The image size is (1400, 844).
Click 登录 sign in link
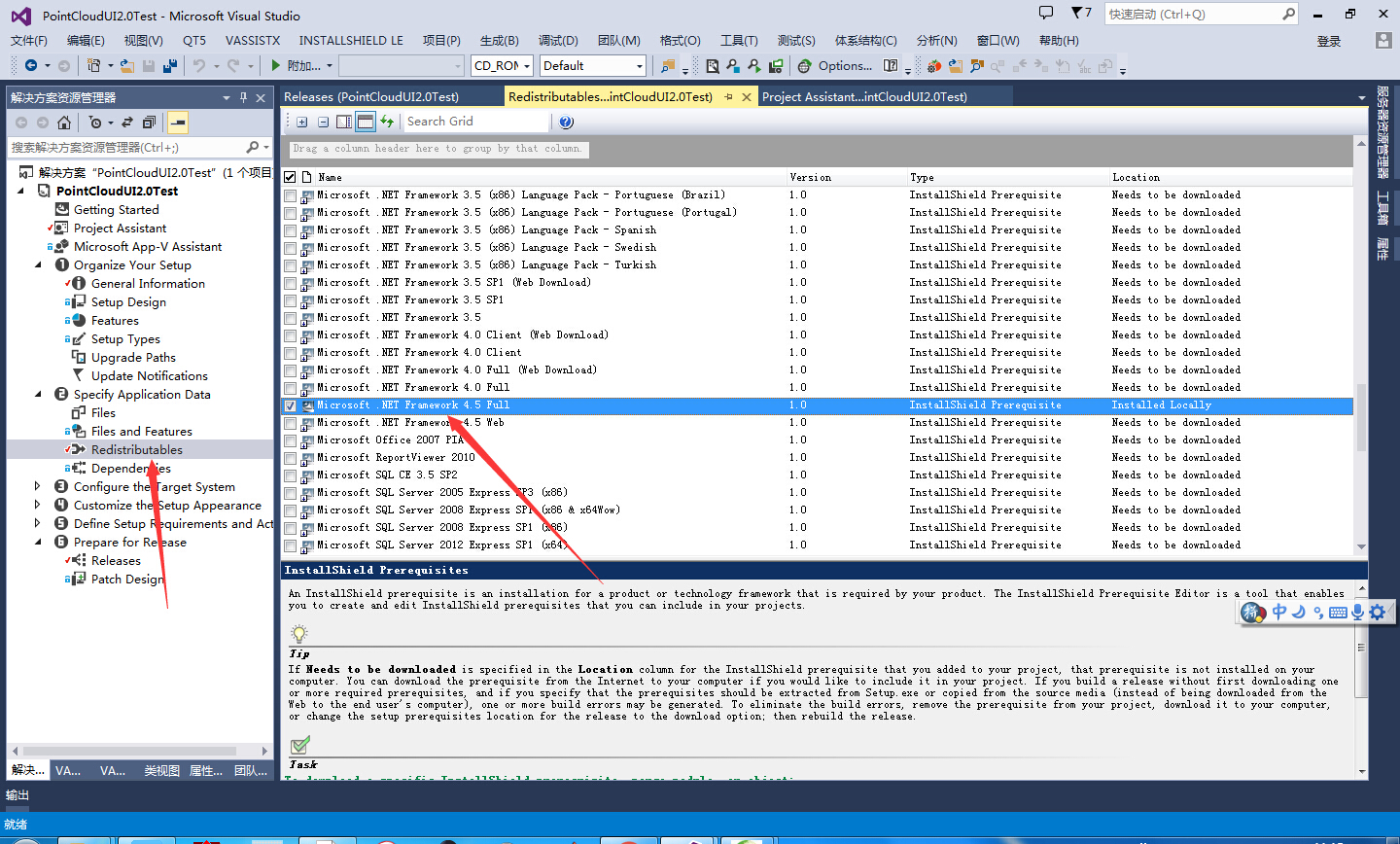coord(1329,41)
